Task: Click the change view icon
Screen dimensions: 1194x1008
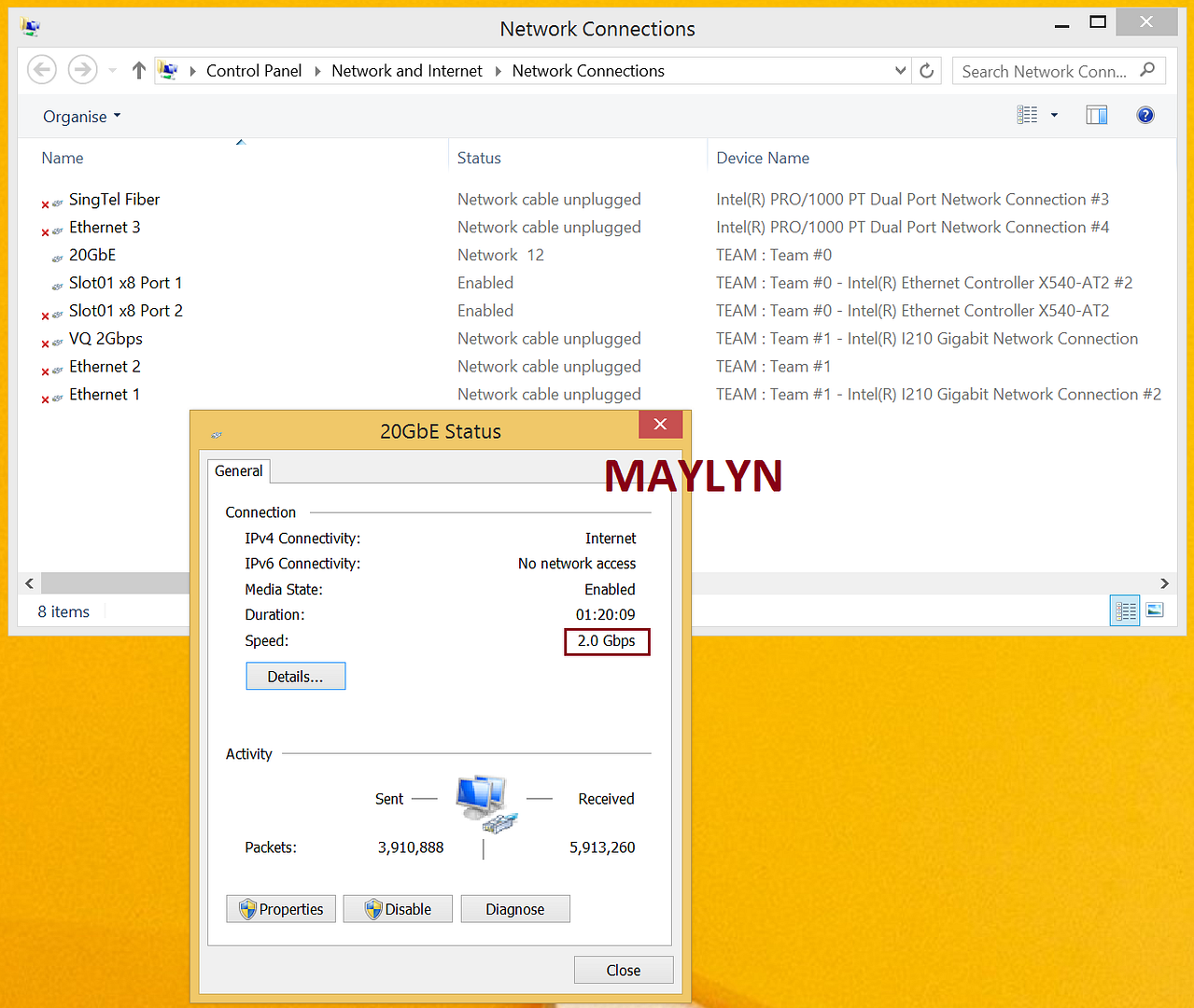Action: [1027, 115]
